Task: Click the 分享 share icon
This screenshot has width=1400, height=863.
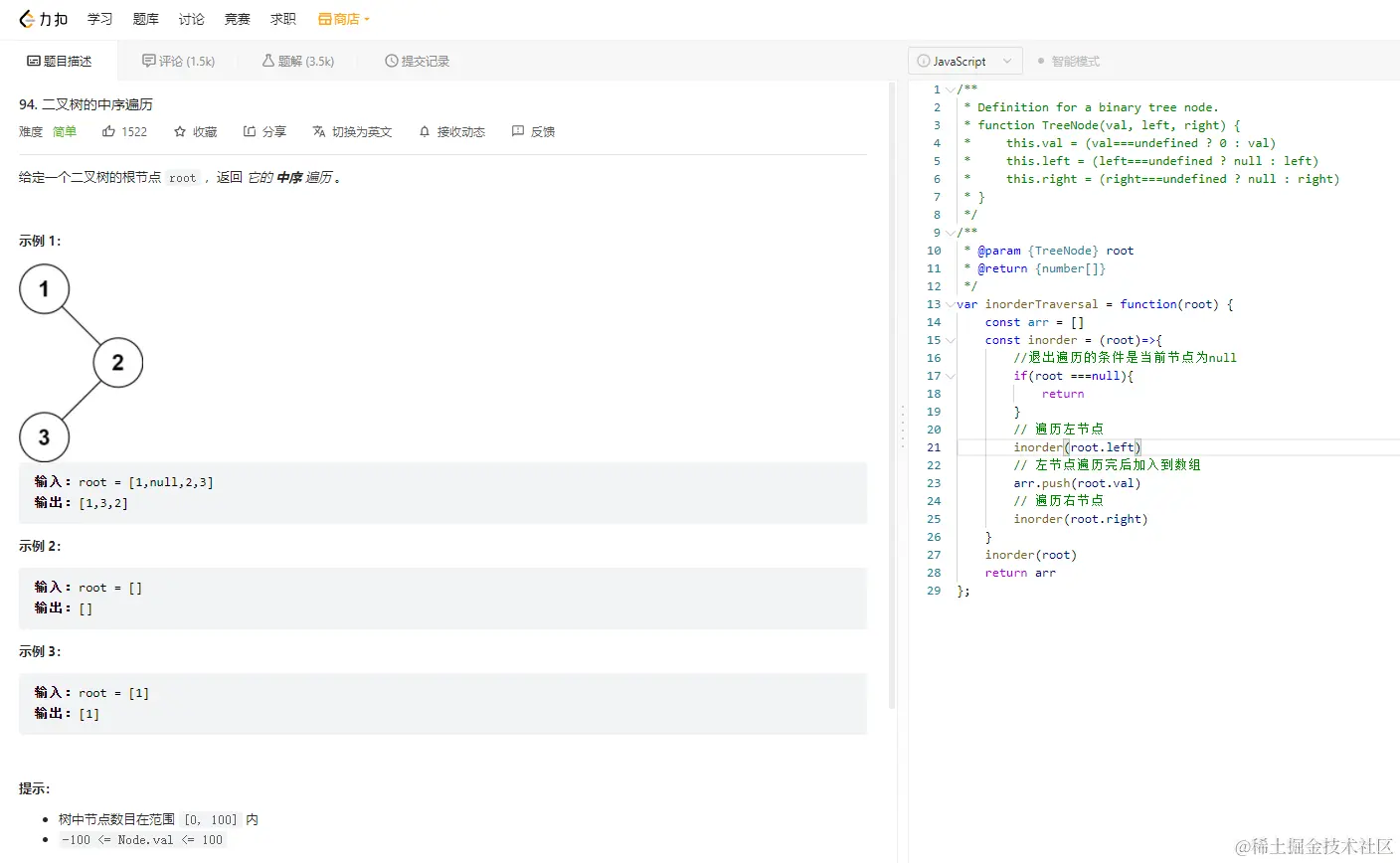Action: pos(248,130)
